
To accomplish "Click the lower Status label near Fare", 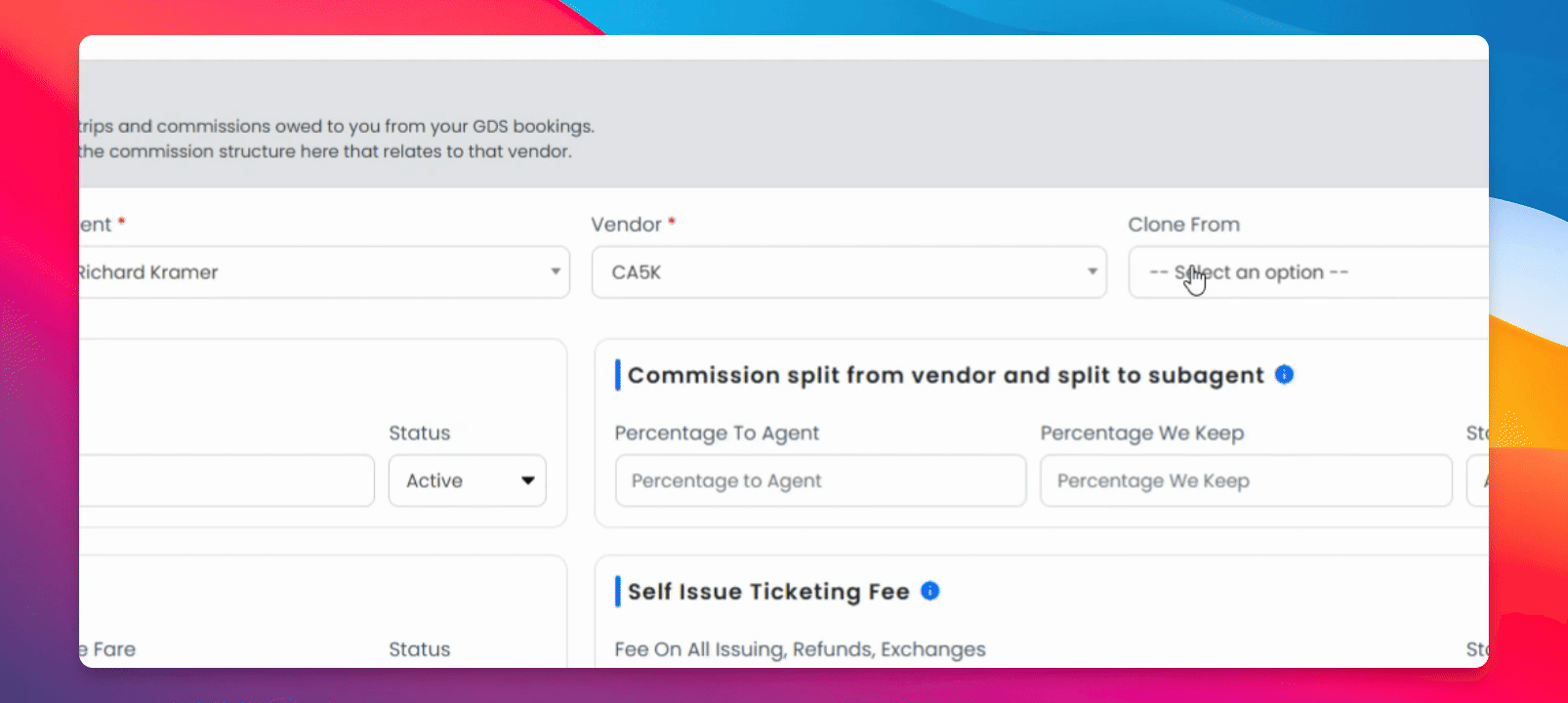I will click(420, 649).
